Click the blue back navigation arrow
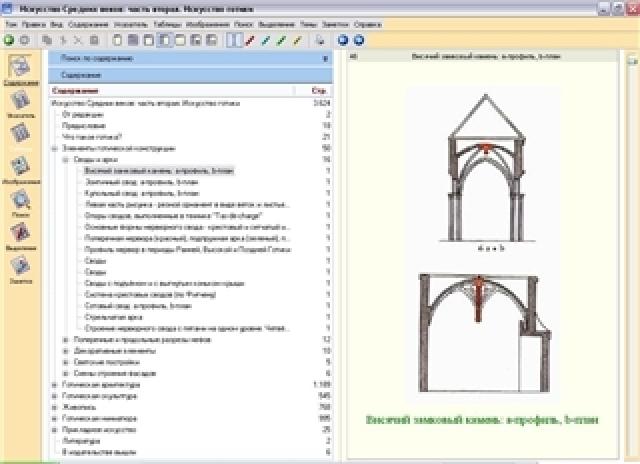This screenshot has width=640, height=464. [342, 40]
